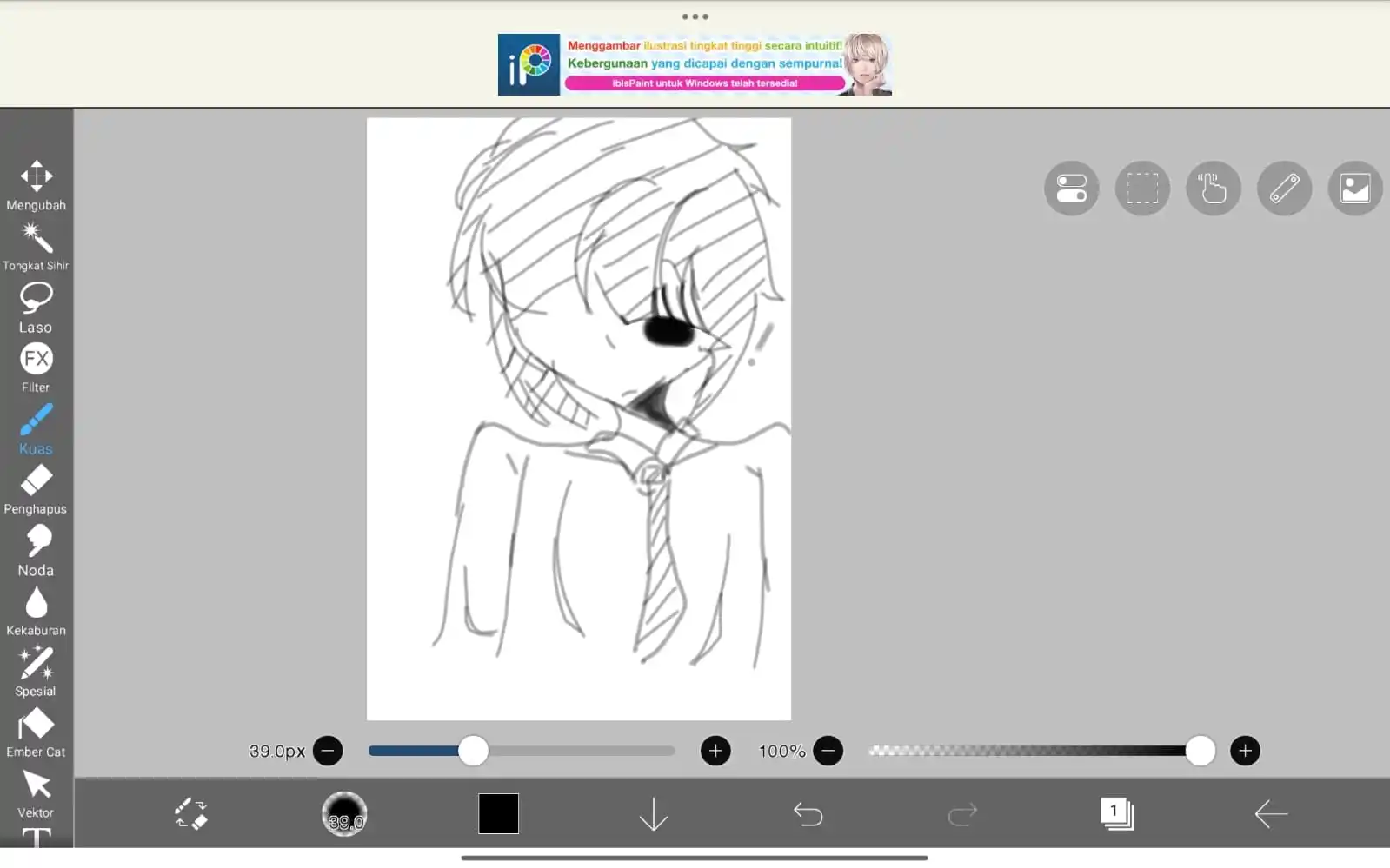Redo the stroke with the greyed-out redo arrow
1390x868 pixels.
point(962,814)
